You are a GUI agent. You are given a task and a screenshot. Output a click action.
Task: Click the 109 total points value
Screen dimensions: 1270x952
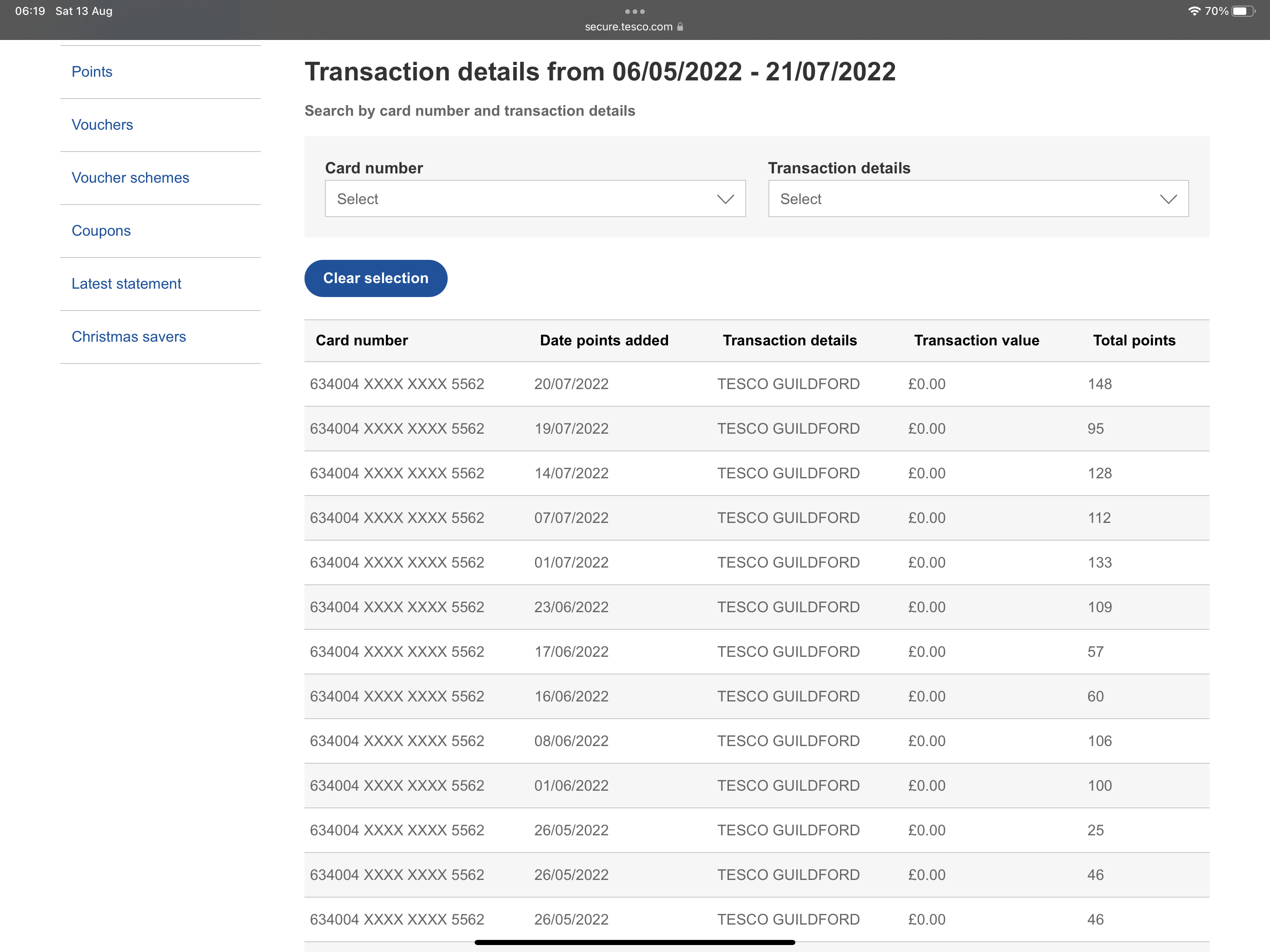[1099, 607]
